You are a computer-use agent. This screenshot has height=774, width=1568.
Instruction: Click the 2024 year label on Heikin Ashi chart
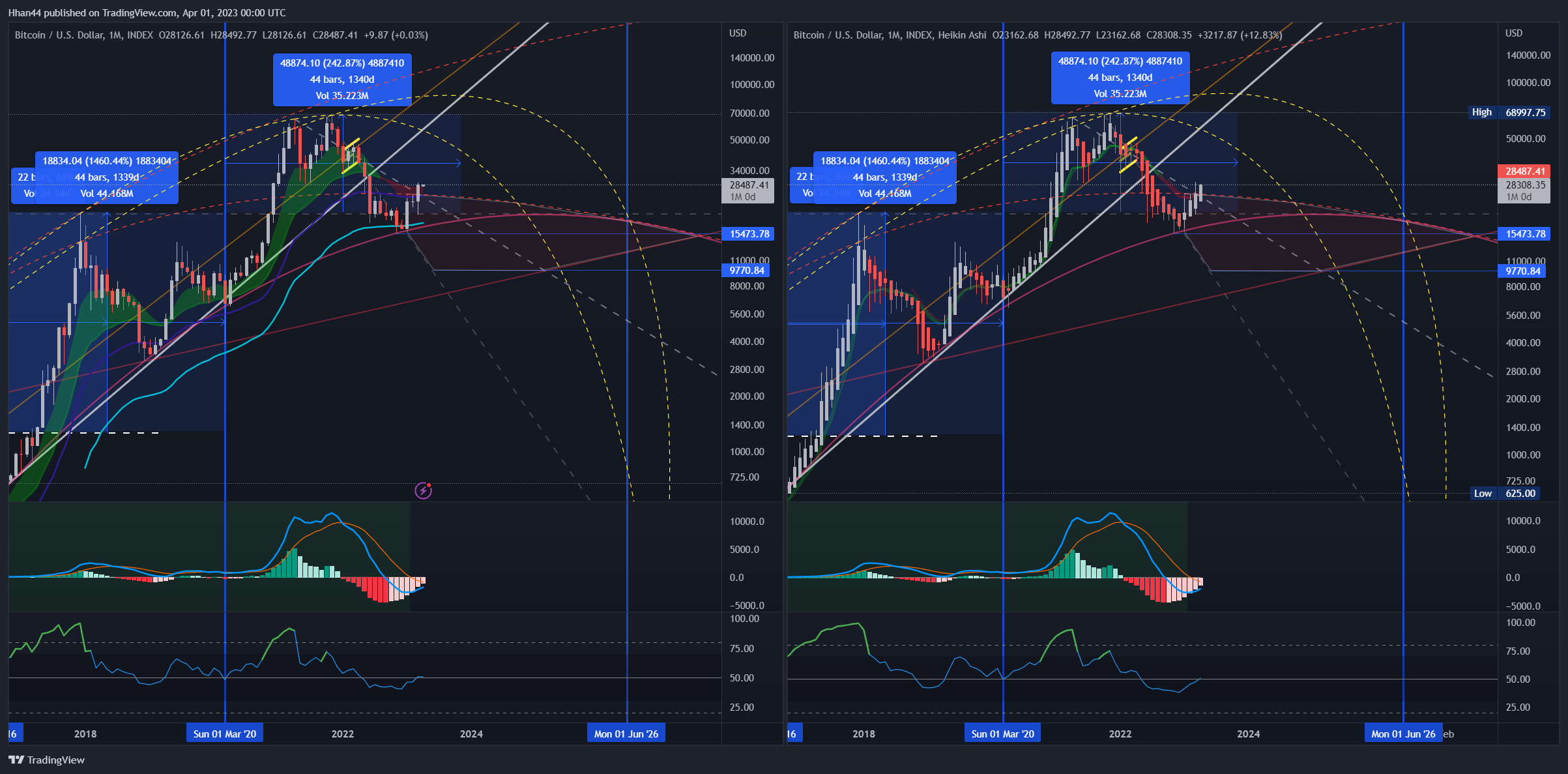[1249, 734]
